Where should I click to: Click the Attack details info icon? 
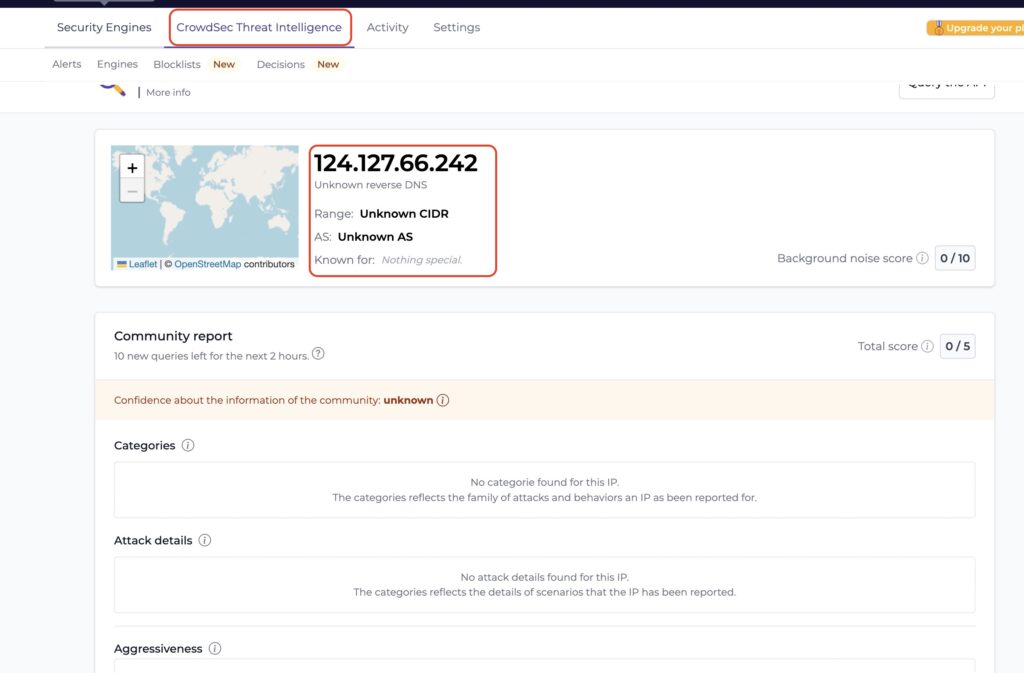pyautogui.click(x=204, y=540)
